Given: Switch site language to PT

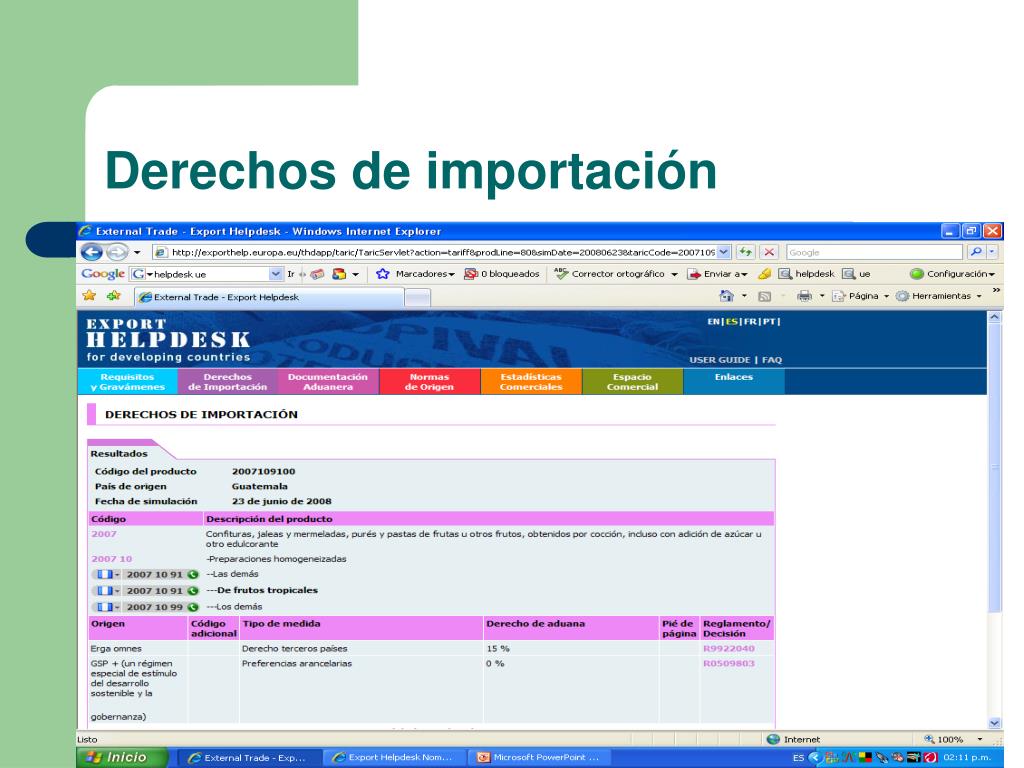Looking at the screenshot, I should coord(769,321).
